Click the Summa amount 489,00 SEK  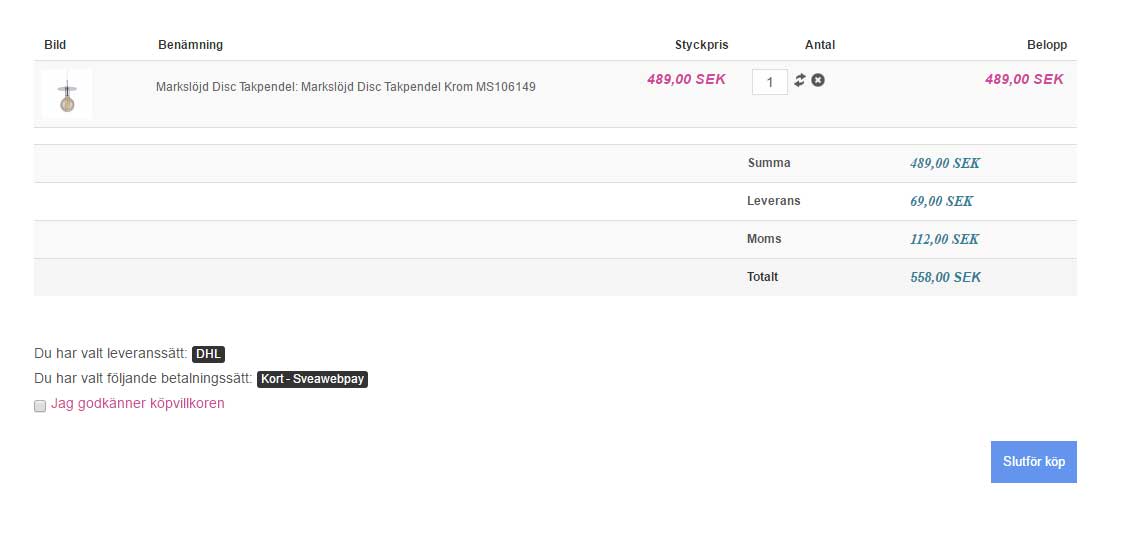click(944, 163)
